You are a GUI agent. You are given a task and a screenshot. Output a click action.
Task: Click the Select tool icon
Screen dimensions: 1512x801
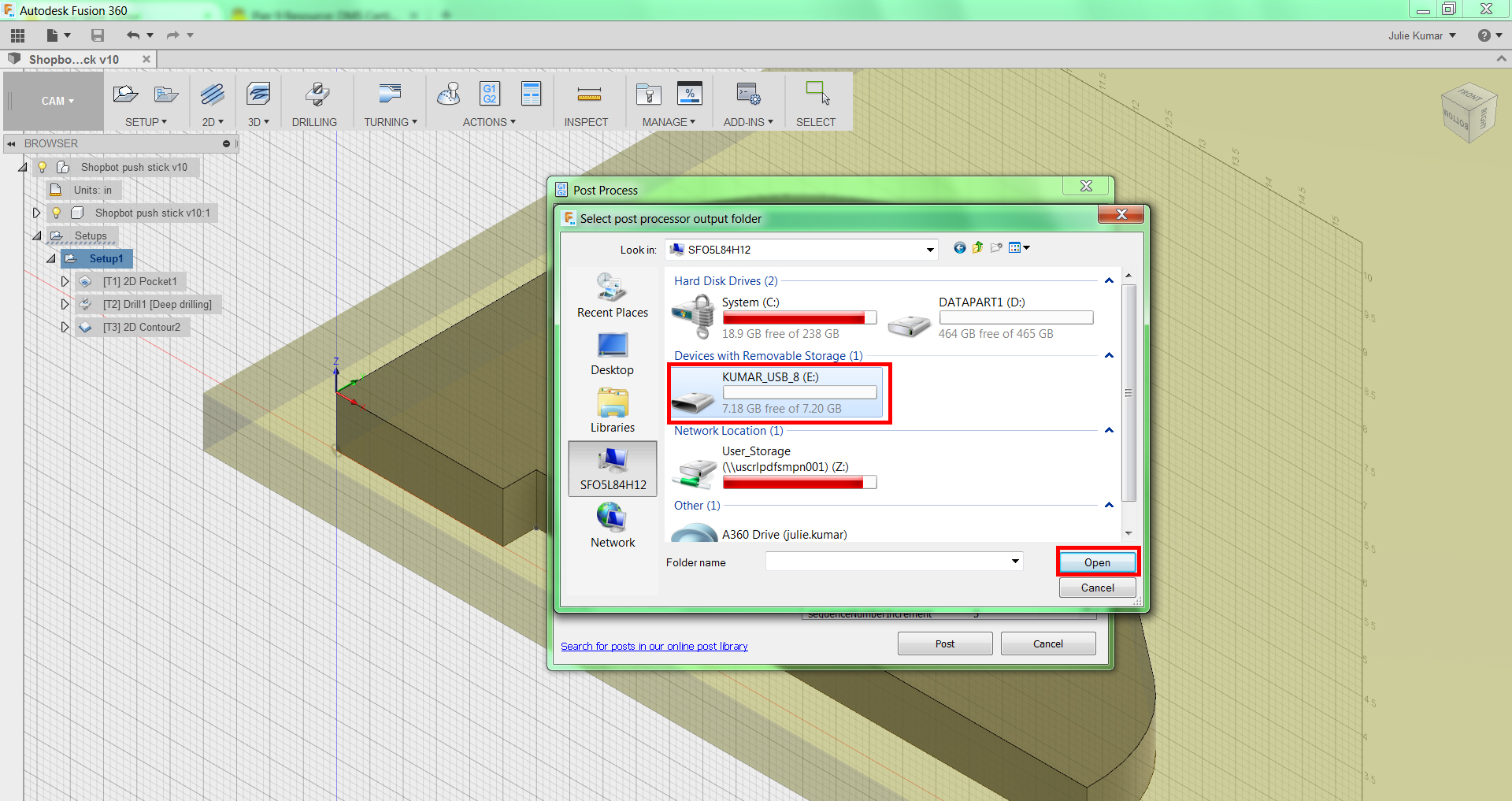(x=817, y=94)
